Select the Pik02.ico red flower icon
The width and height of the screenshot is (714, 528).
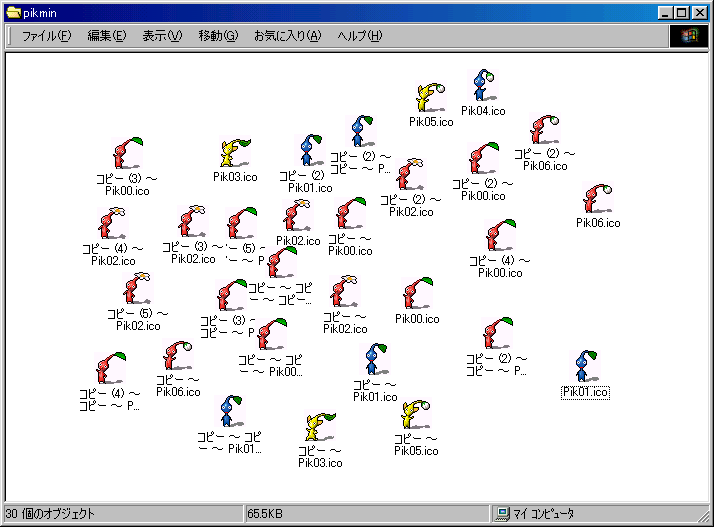(x=297, y=215)
